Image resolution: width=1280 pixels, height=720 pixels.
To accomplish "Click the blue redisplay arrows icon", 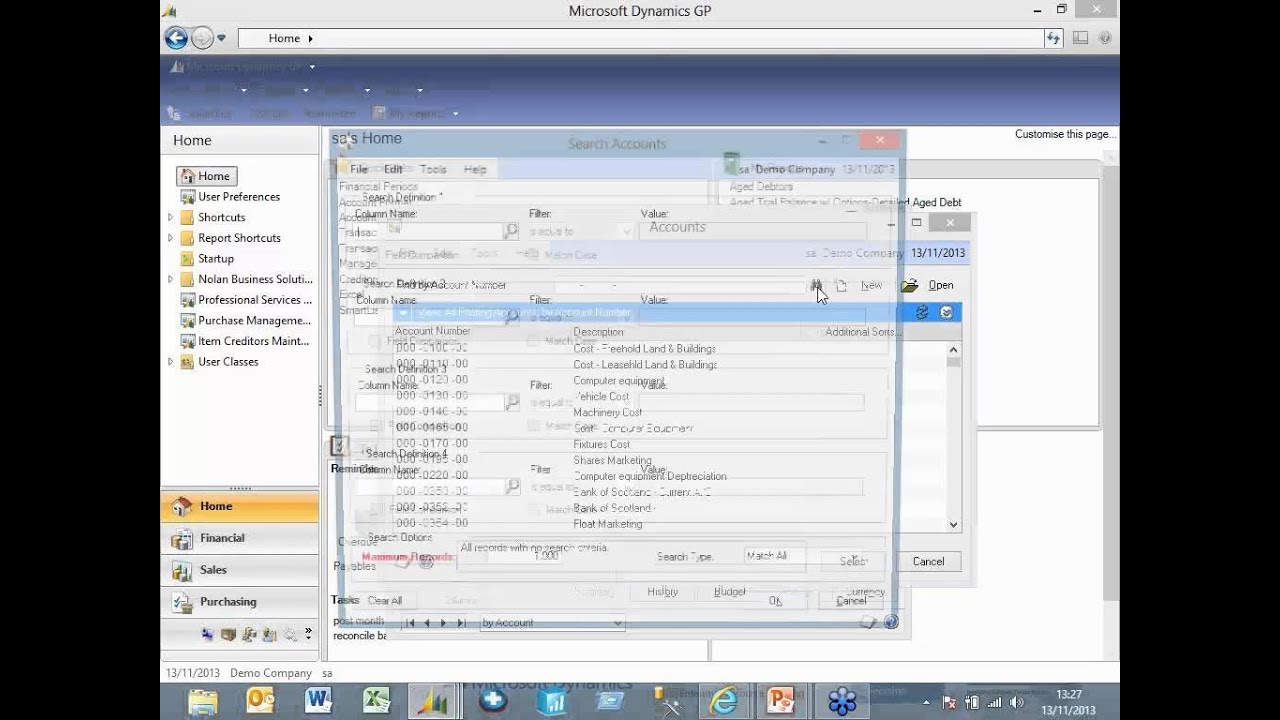I will (921, 311).
